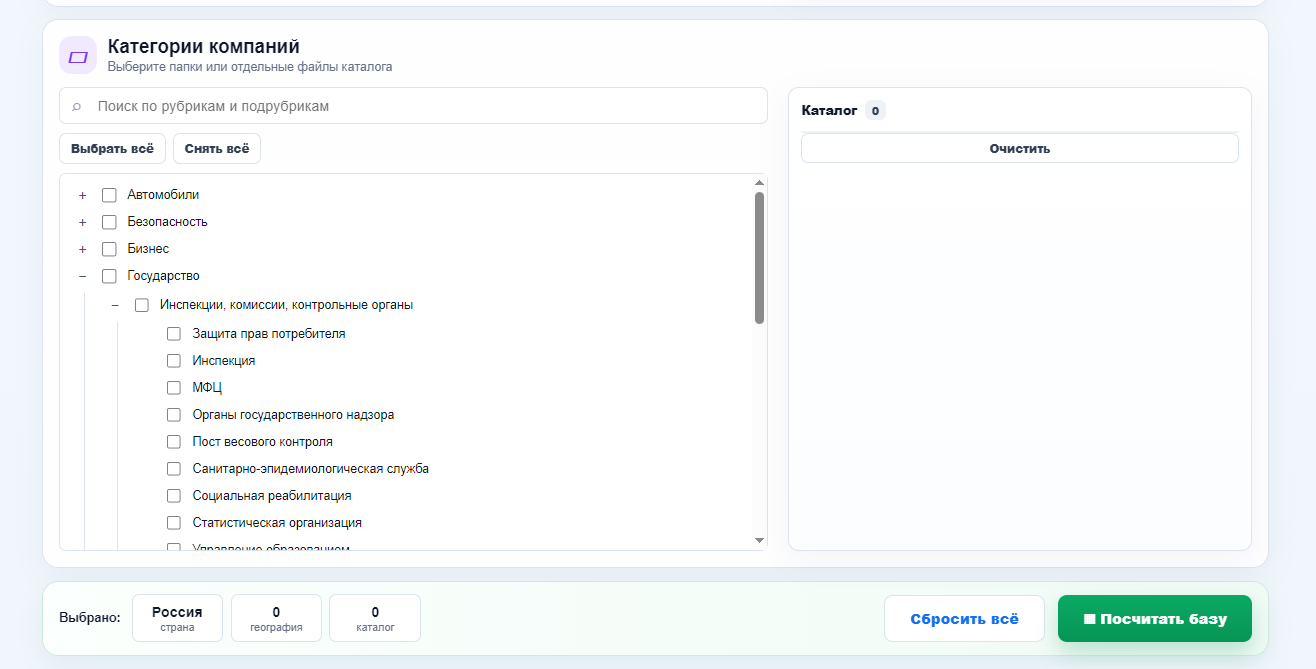Click the purple Категории компаний section icon
This screenshot has height=669, width=1316.
(78, 56)
